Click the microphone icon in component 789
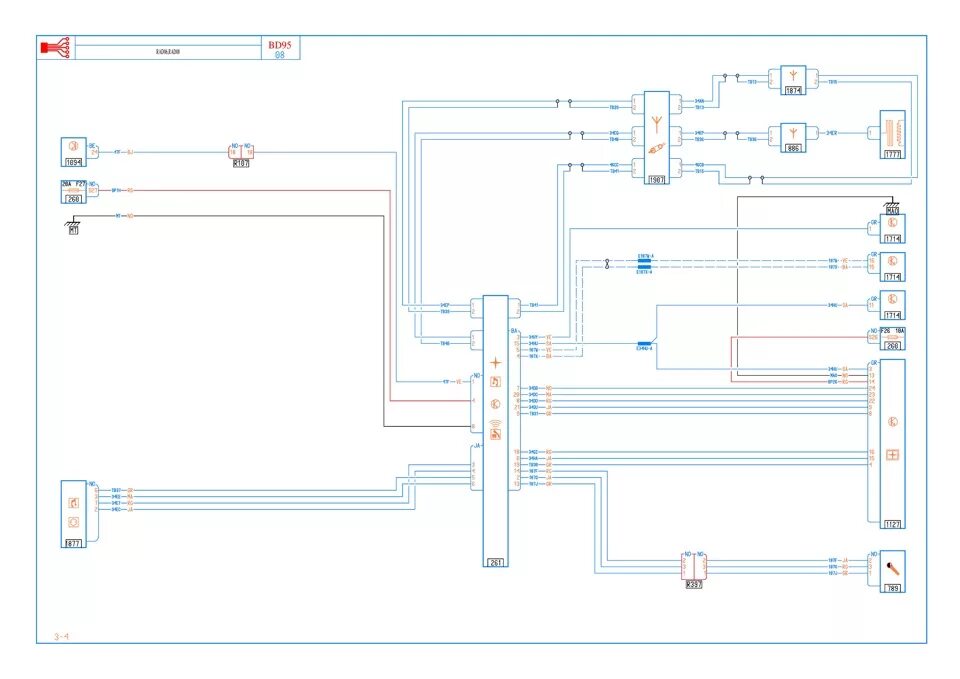Image resolution: width=960 pixels, height=679 pixels. click(x=893, y=569)
